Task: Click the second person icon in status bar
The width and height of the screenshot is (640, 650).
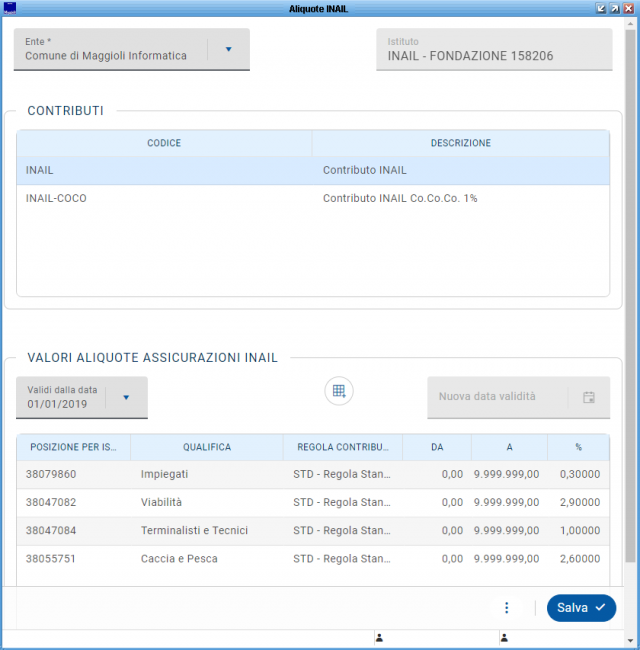Action: click(x=504, y=637)
